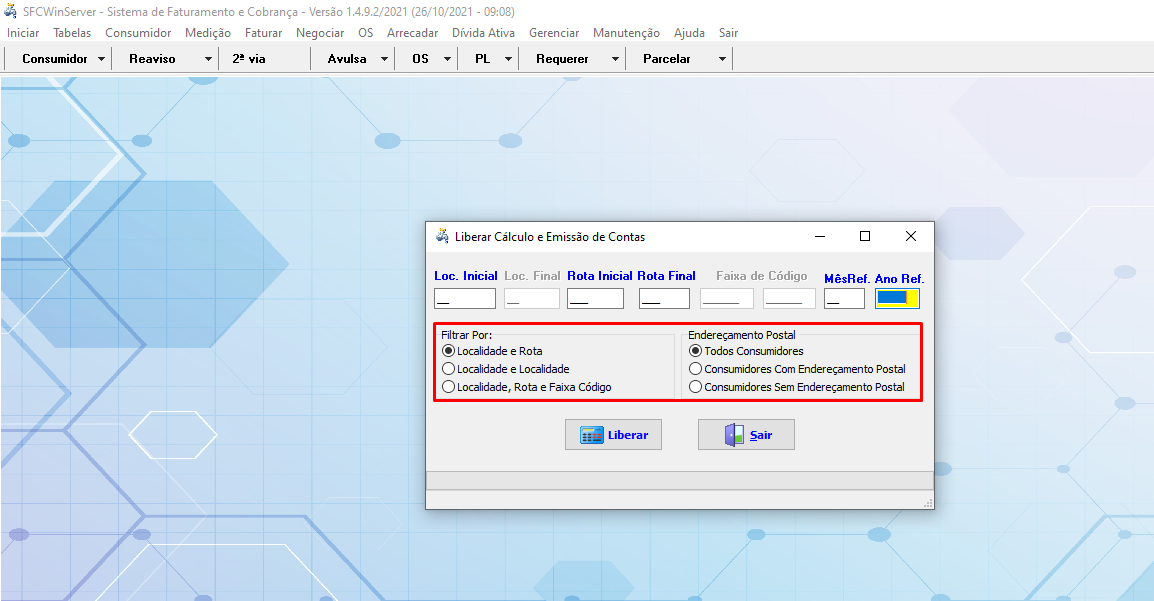Select Consumidores Com Endereçamento Postal

point(696,369)
